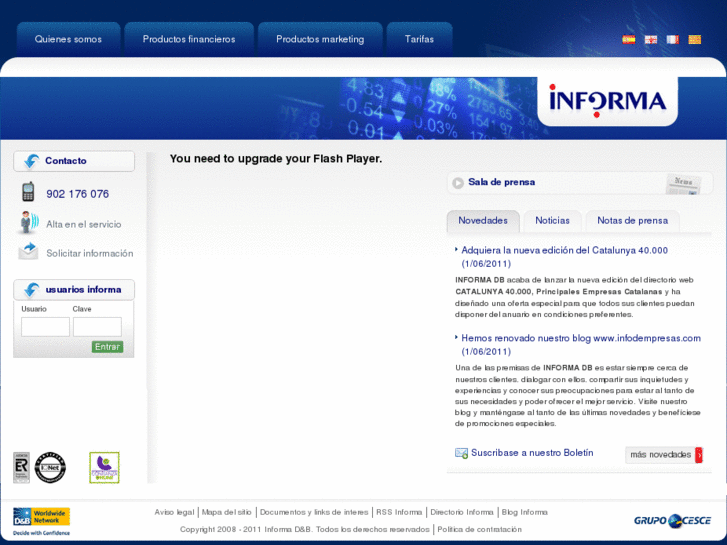Click the AENOR ER certification badge

(21, 468)
